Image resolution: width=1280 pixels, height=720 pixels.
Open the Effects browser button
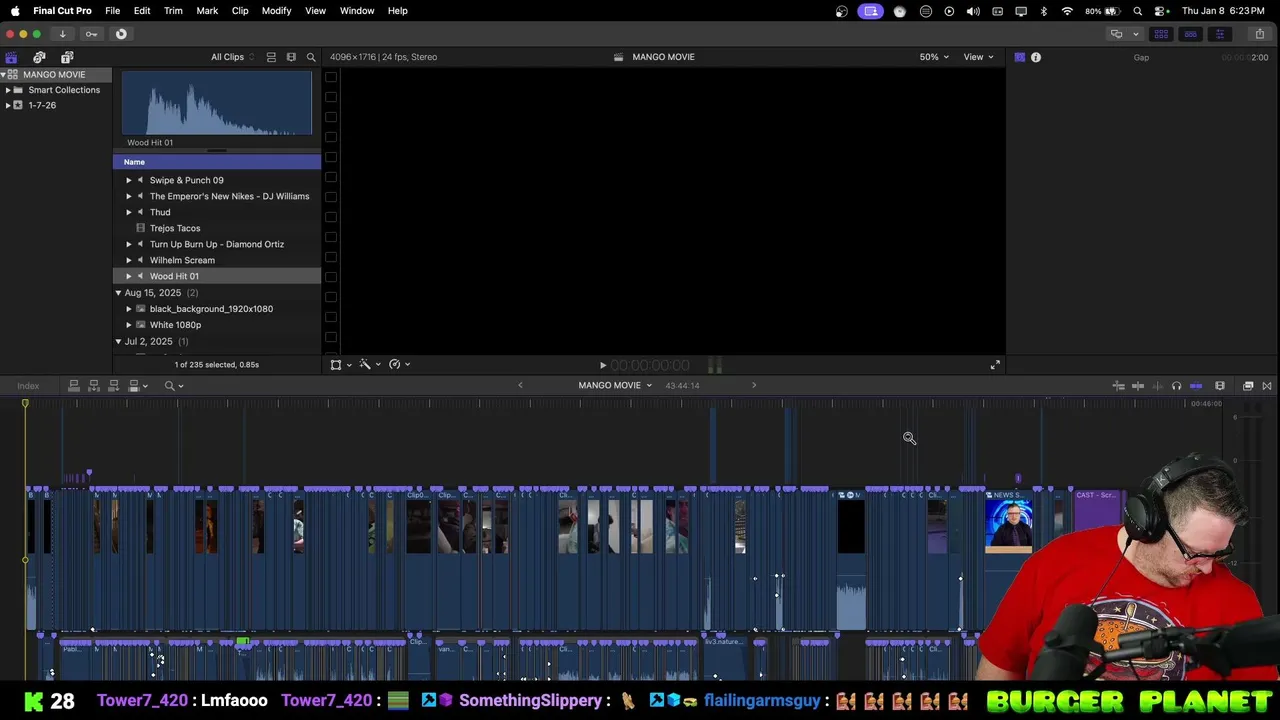coord(1248,386)
